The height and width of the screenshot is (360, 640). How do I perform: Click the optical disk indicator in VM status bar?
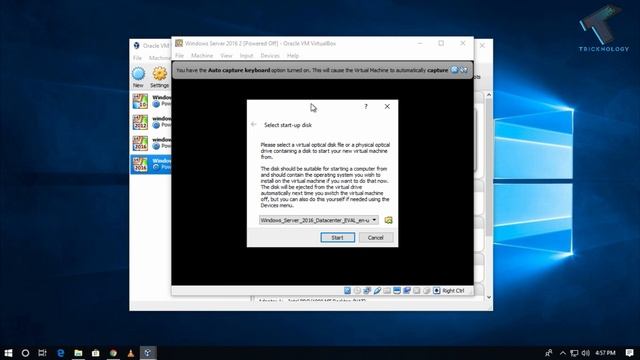click(x=357, y=291)
